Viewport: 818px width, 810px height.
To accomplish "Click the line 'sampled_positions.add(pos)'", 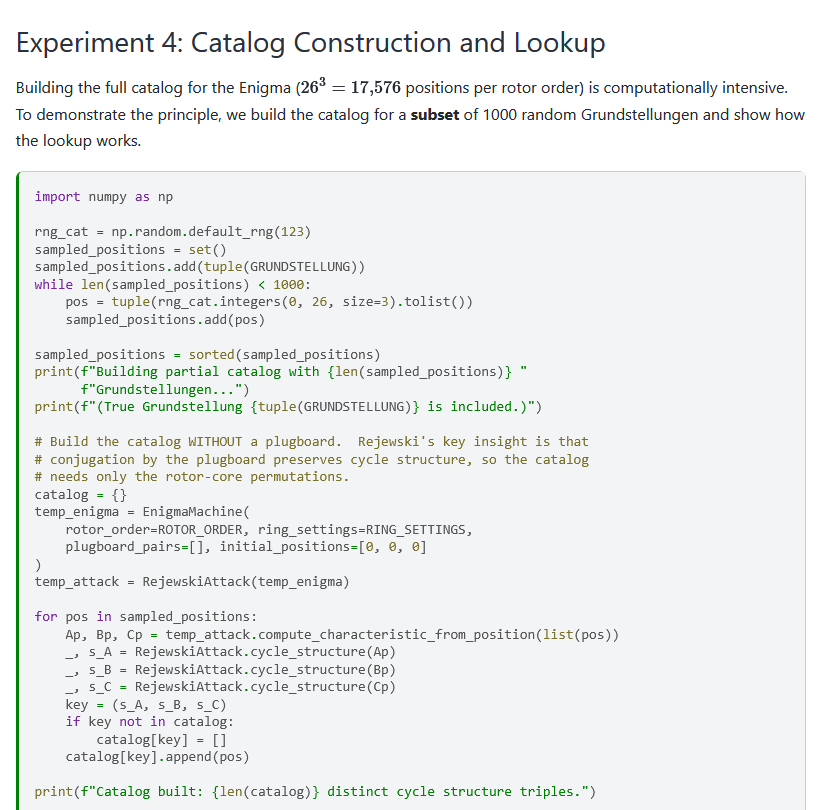I will [165, 319].
